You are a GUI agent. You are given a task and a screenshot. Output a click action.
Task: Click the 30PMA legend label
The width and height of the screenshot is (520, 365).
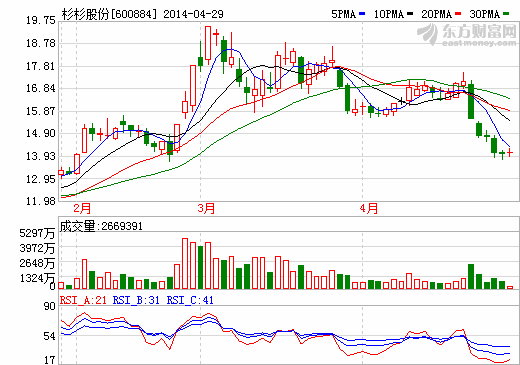point(485,14)
